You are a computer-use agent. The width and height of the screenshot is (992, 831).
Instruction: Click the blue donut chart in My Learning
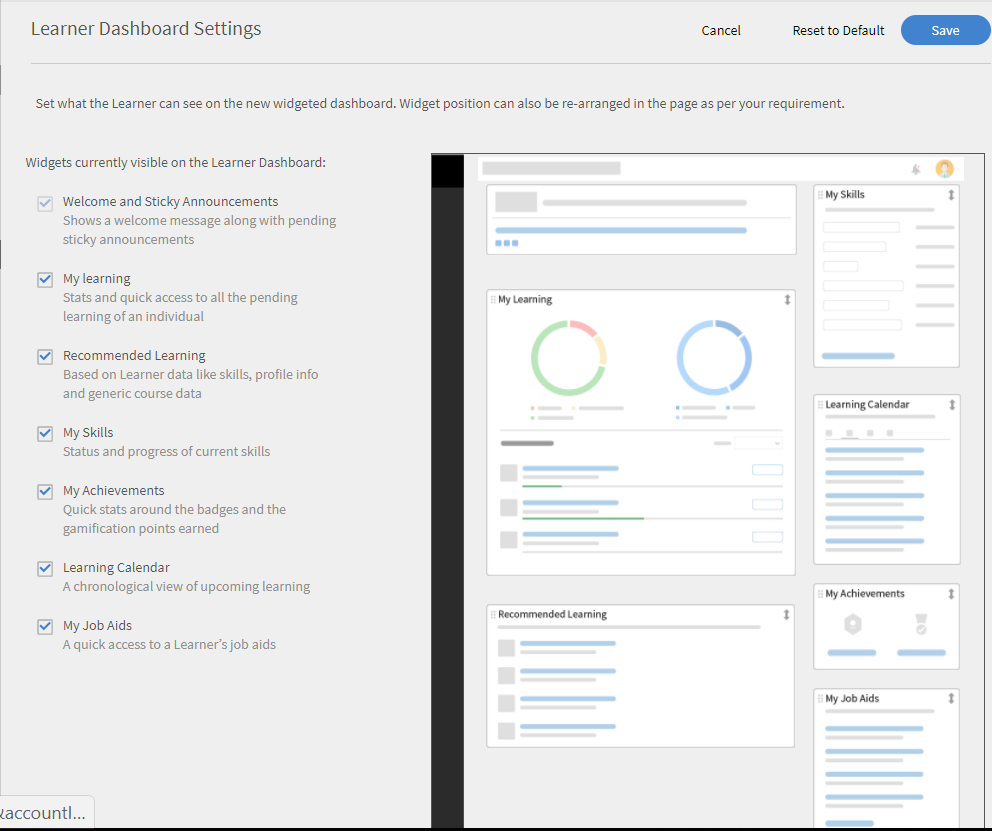pos(714,357)
